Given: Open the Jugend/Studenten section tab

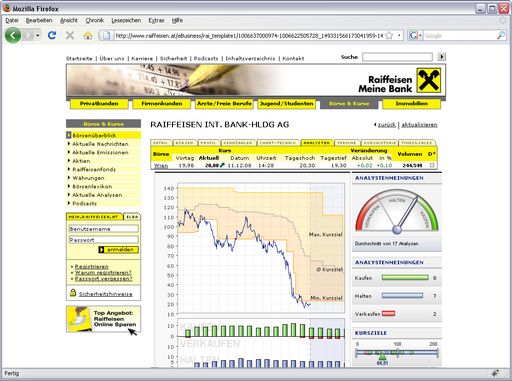Looking at the screenshot, I should [287, 104].
